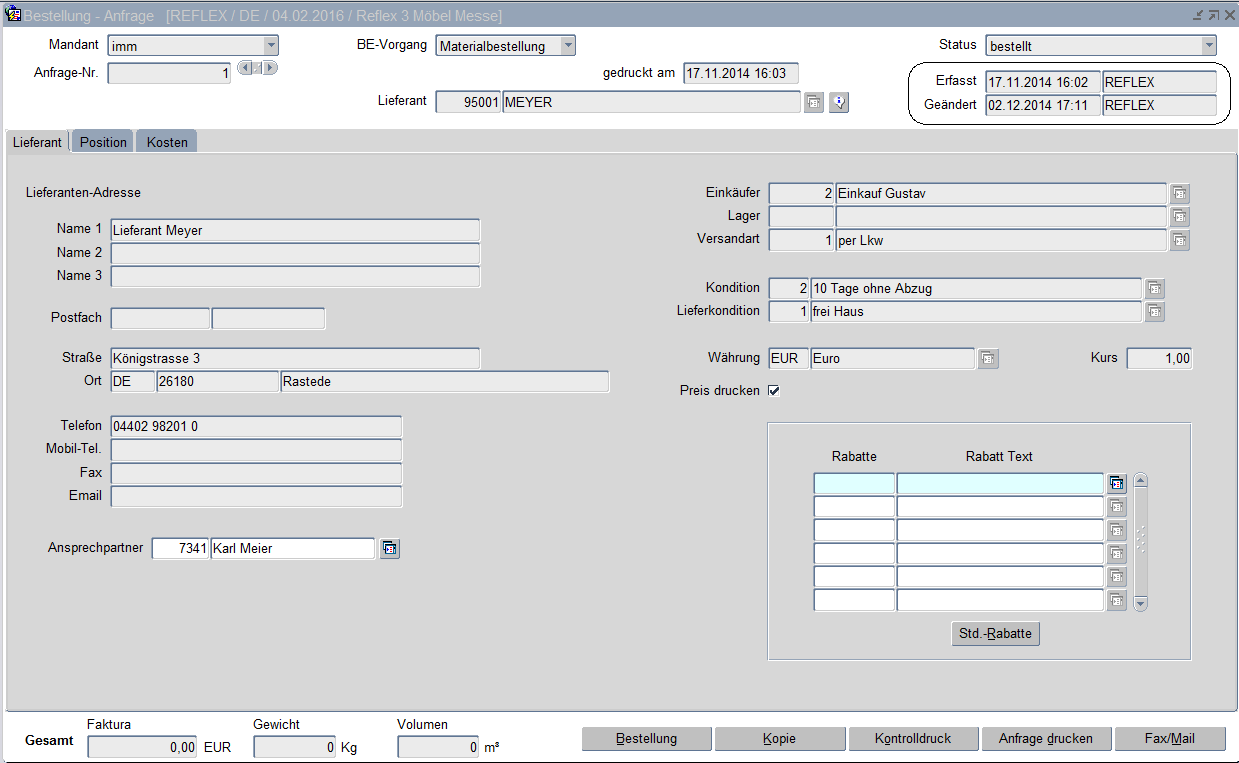Toggle the Preis drucken checkbox
Viewport: 1239px width, 763px height.
click(x=774, y=391)
